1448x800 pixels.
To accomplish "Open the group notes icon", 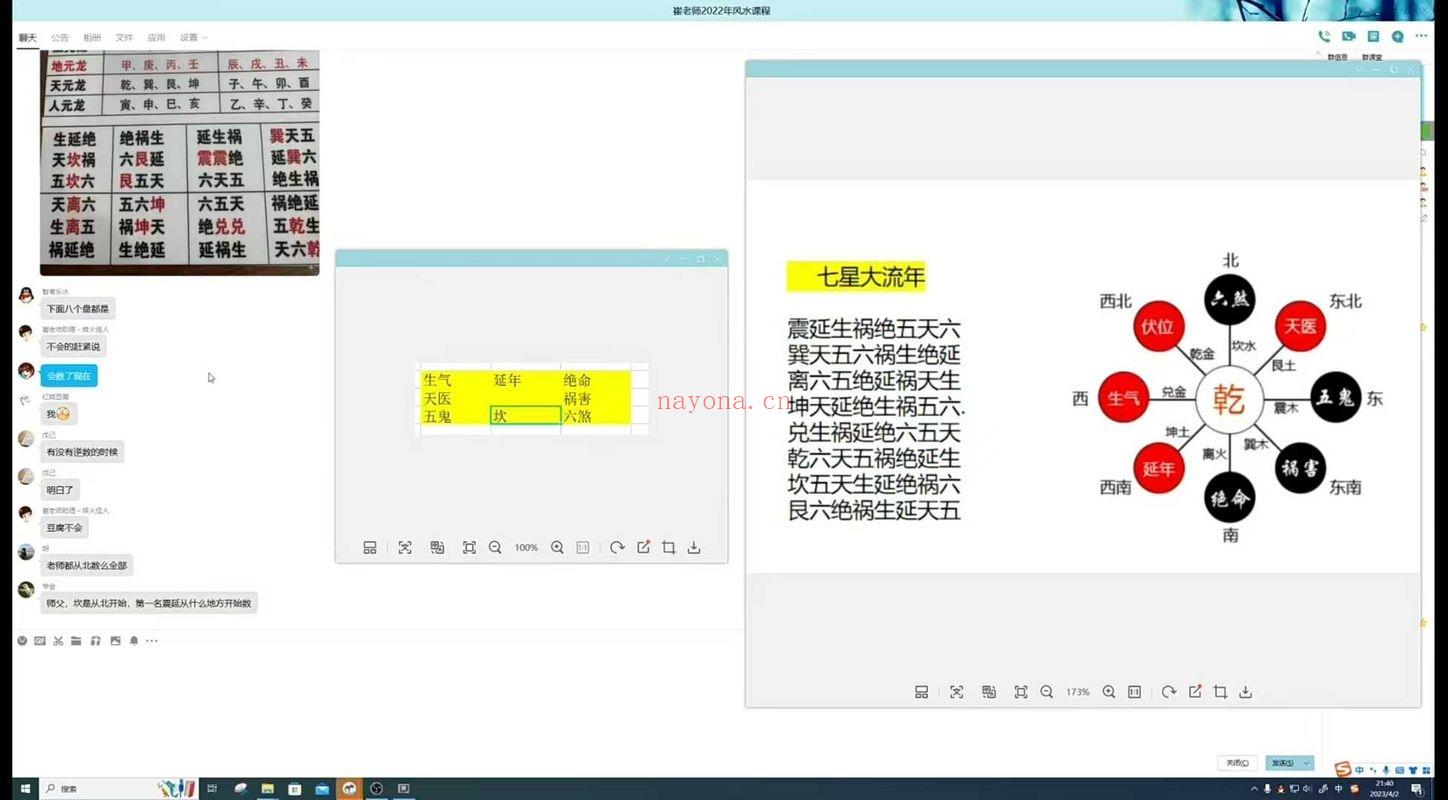I will point(1373,37).
